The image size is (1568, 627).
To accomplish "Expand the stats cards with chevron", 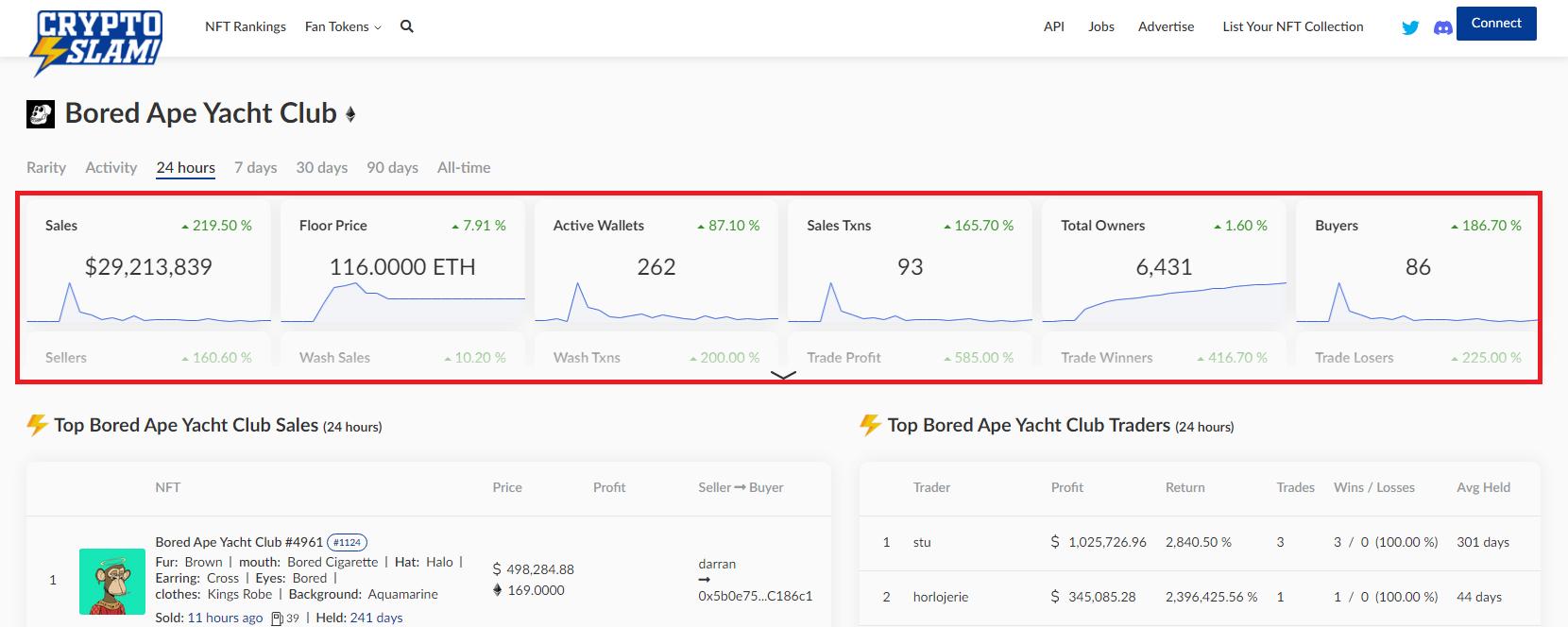I will (x=783, y=375).
